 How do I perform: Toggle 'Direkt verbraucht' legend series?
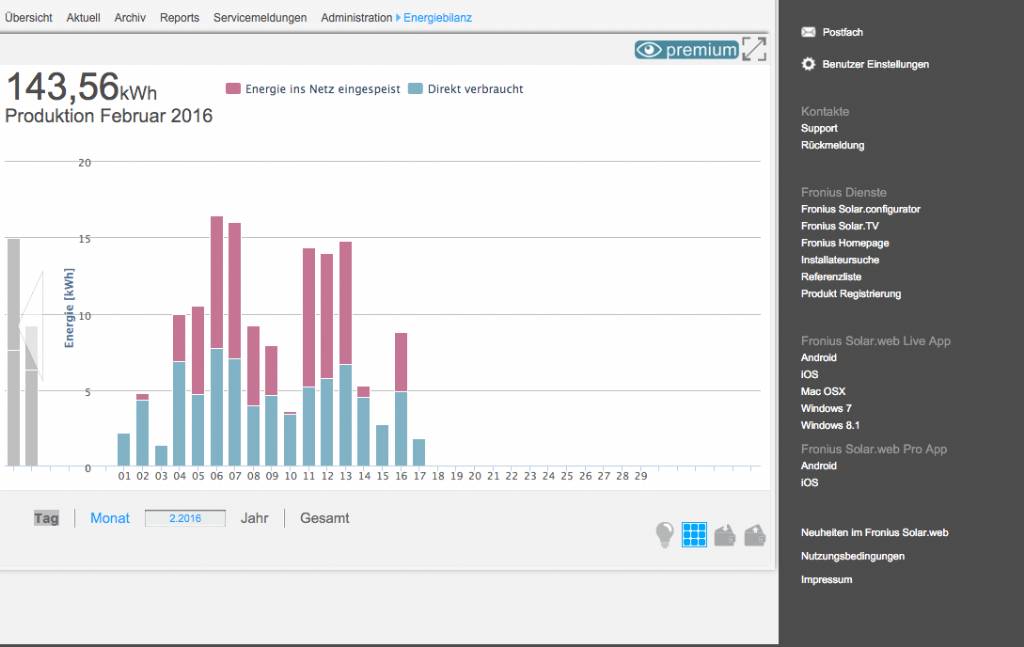pos(466,89)
